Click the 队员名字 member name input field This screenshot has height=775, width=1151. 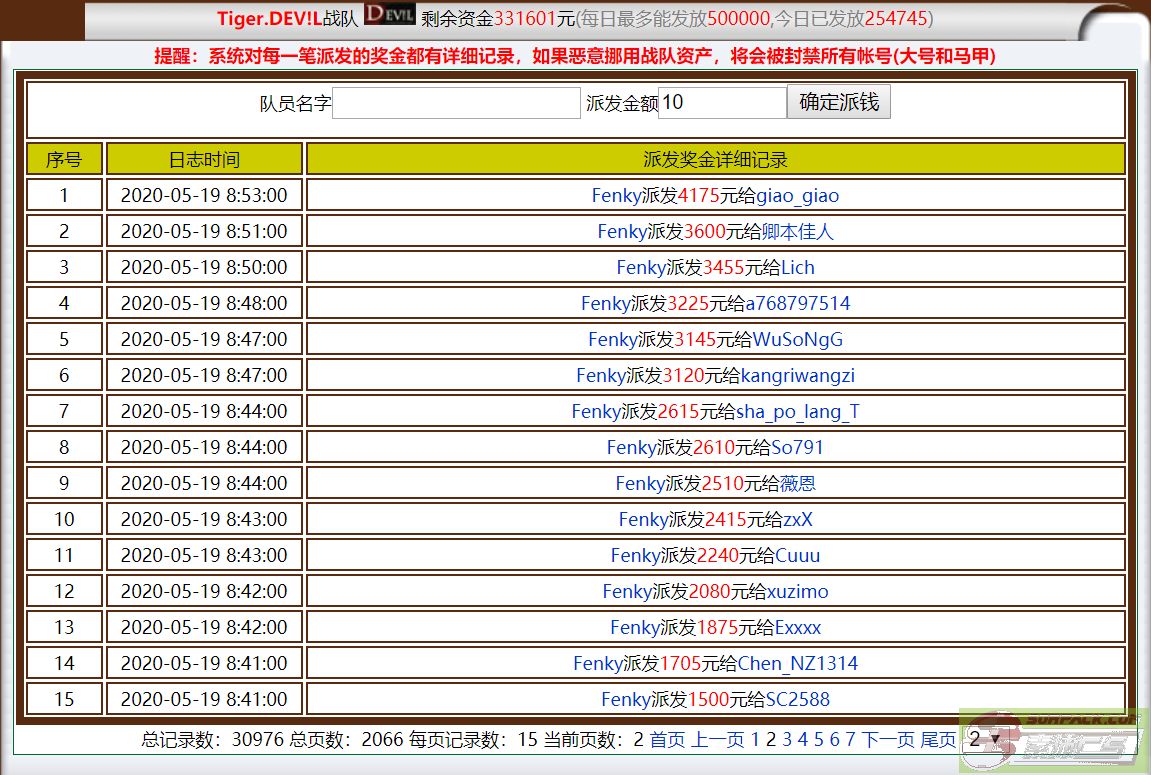[456, 103]
